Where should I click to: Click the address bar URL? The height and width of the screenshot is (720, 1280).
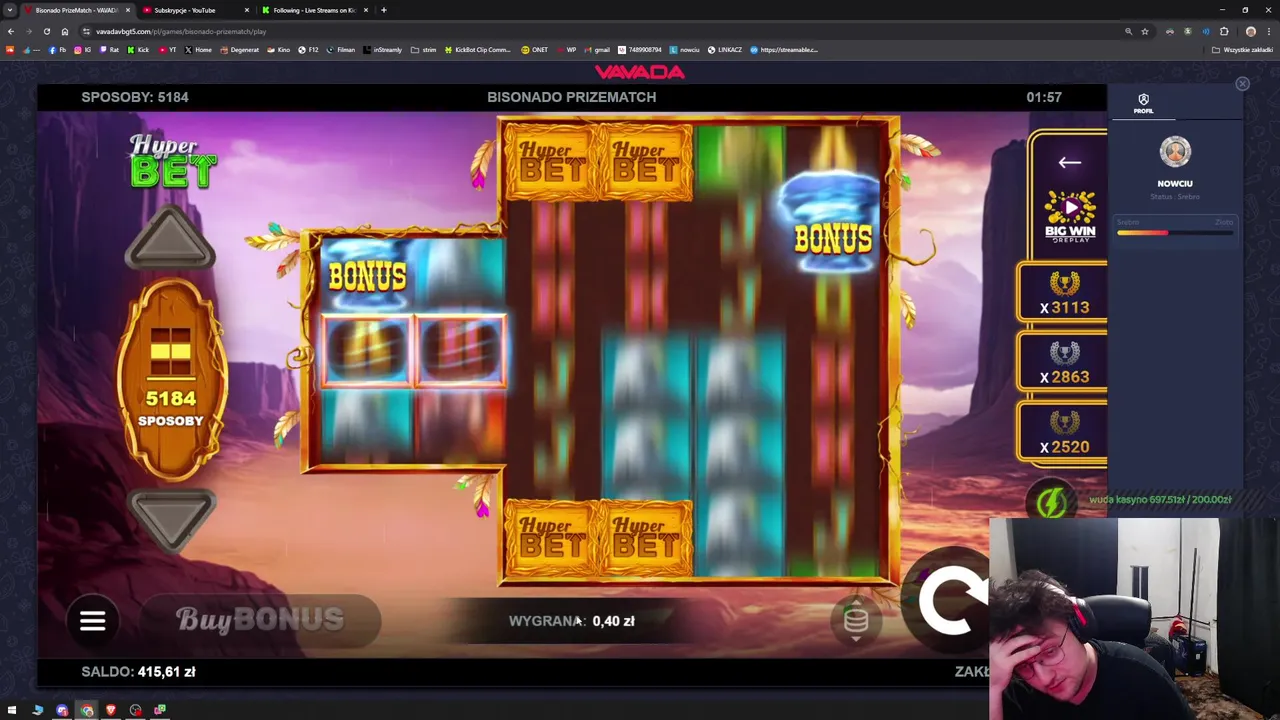181,31
